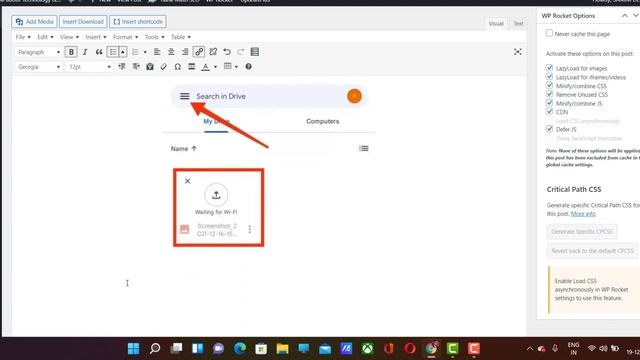
Task: Align text right
Action: (x=185, y=52)
